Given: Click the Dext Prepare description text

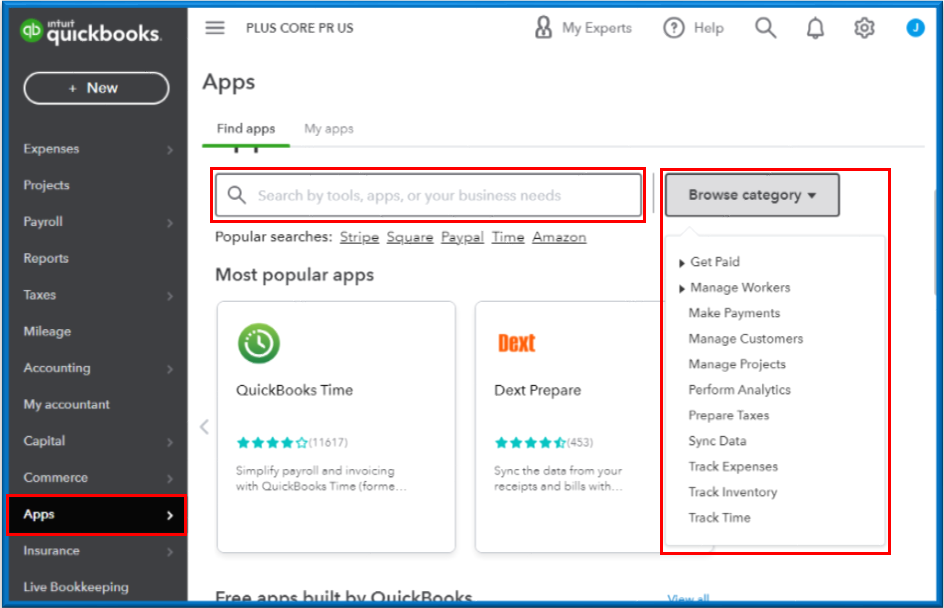Looking at the screenshot, I should [x=558, y=479].
